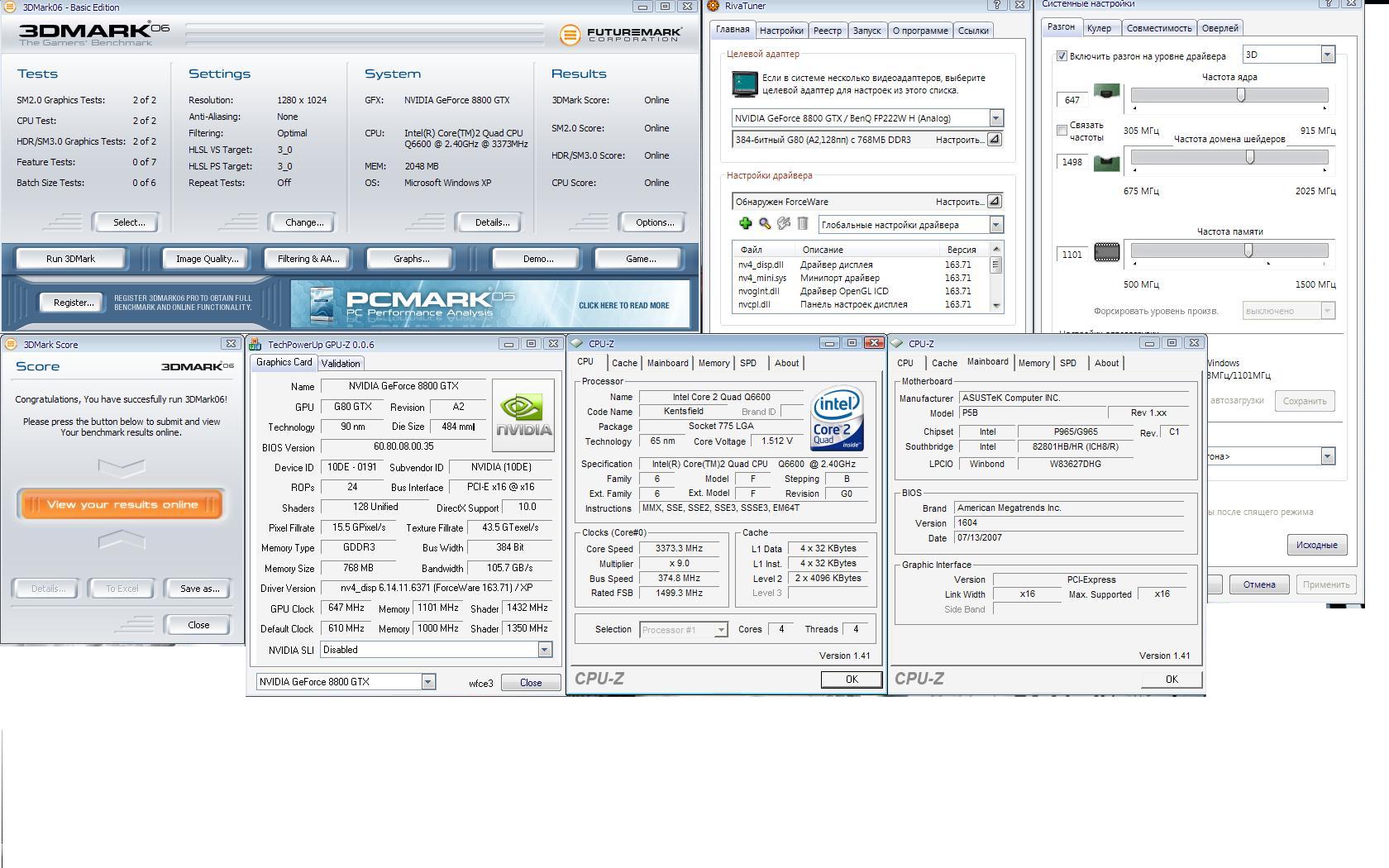1389x868 pixels.
Task: Click Save as... in 3DMark Score window
Action: (199, 589)
